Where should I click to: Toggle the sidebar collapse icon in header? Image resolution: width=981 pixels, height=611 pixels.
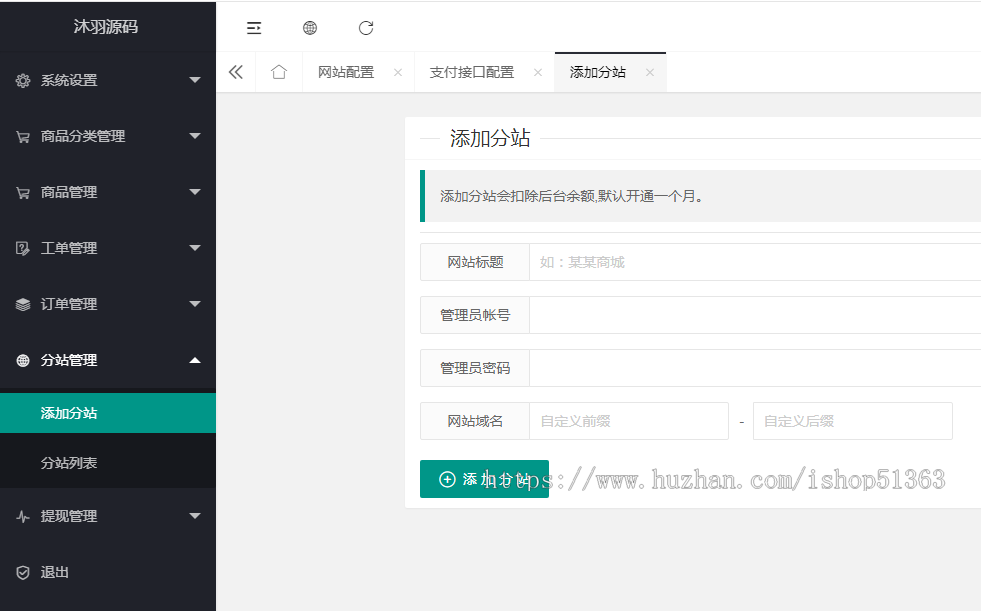click(254, 28)
